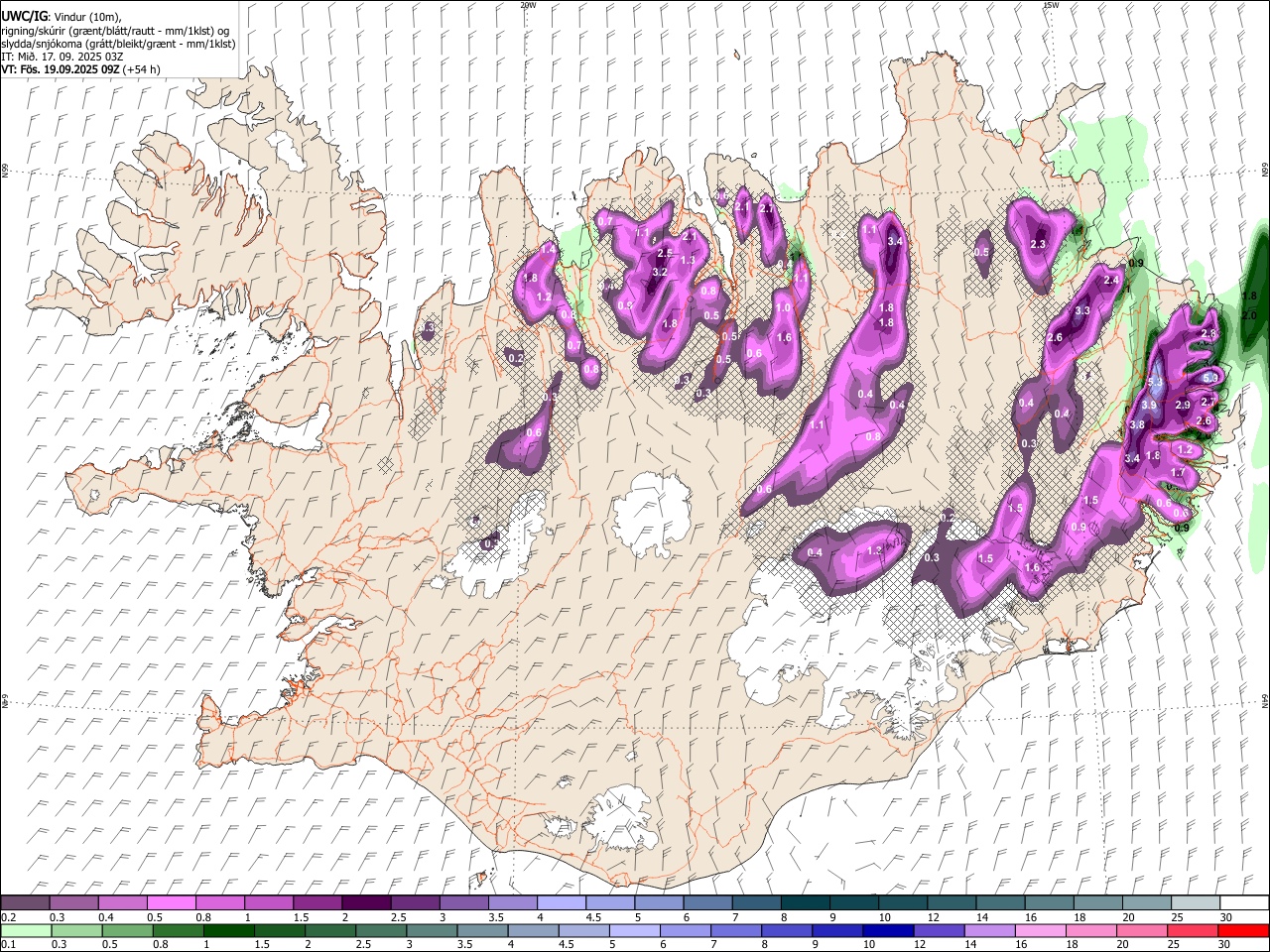1270x952 pixels.
Task: Click the '20W' longitude label at top
Action: tap(528, 5)
